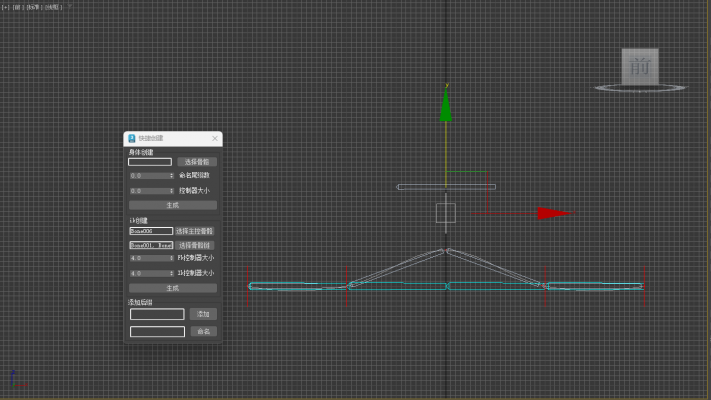711x400 pixels.
Task: Click the Bone006 main bone text field
Action: 150,231
